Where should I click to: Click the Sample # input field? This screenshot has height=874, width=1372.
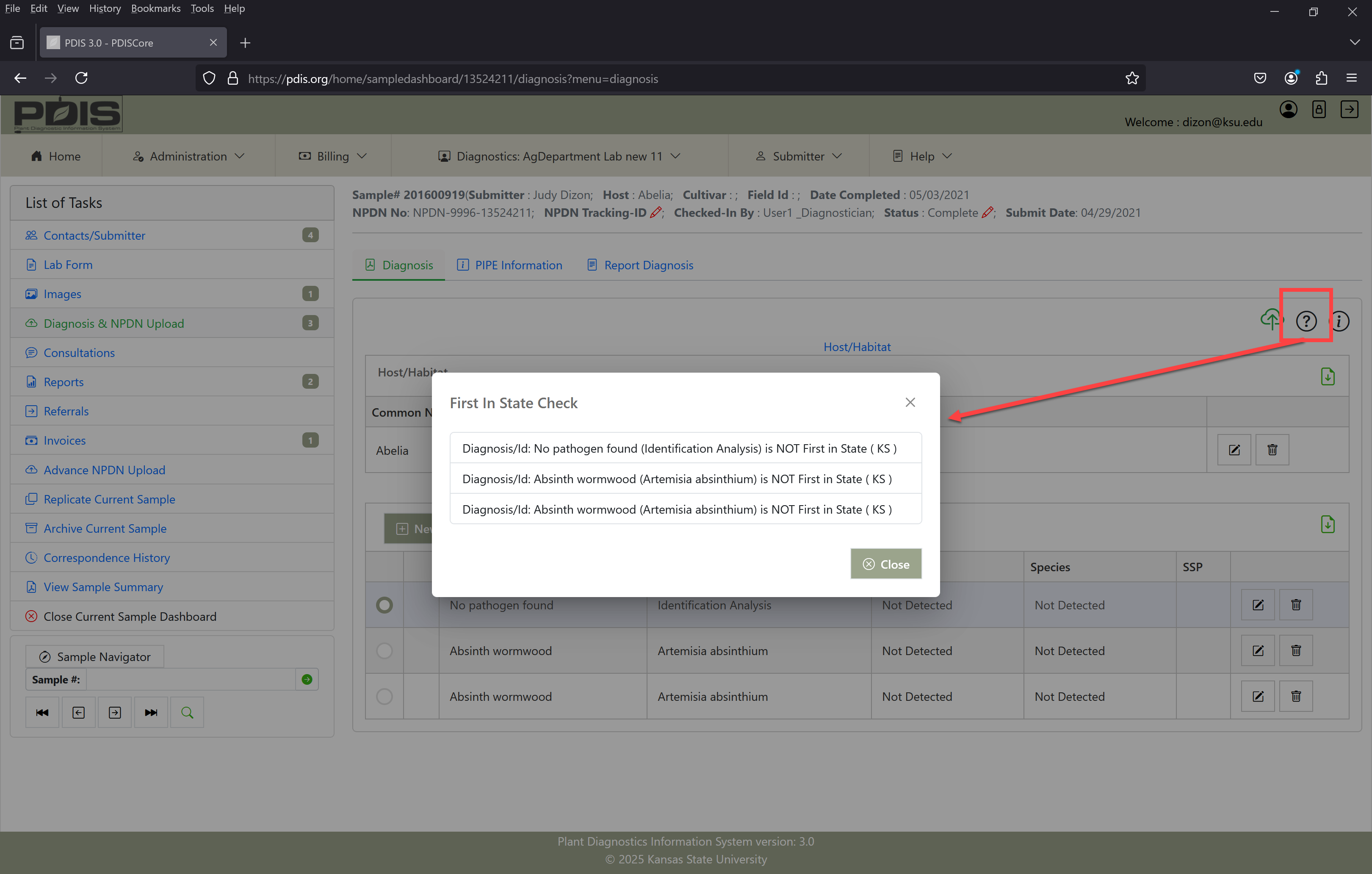point(191,679)
